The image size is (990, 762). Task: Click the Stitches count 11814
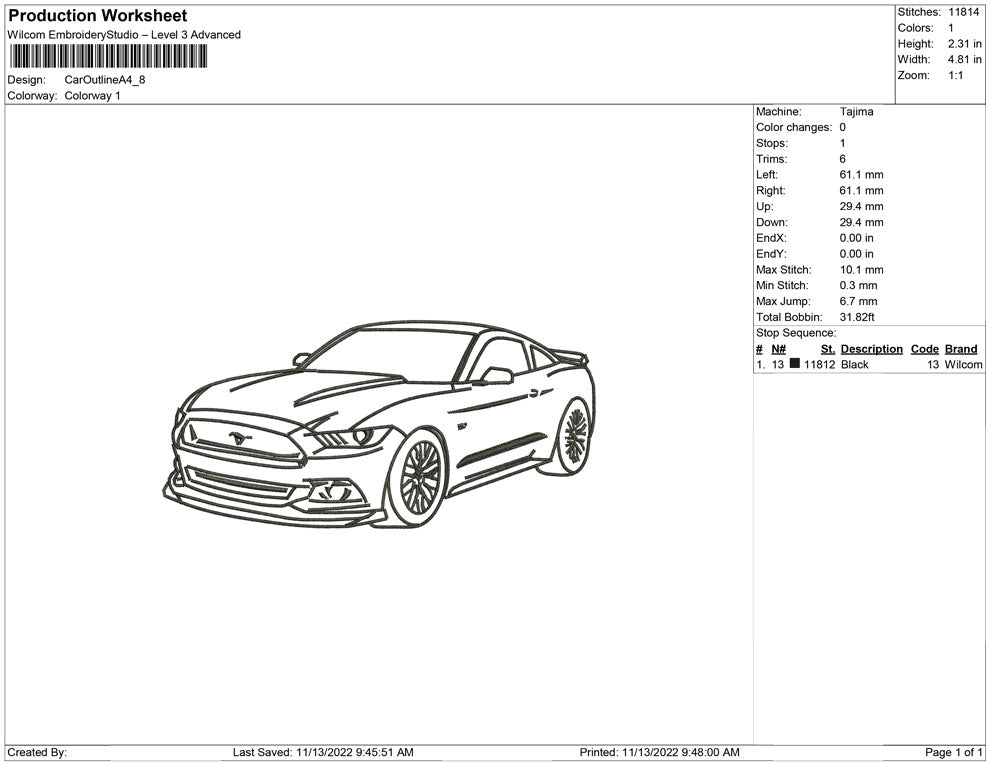tap(964, 12)
